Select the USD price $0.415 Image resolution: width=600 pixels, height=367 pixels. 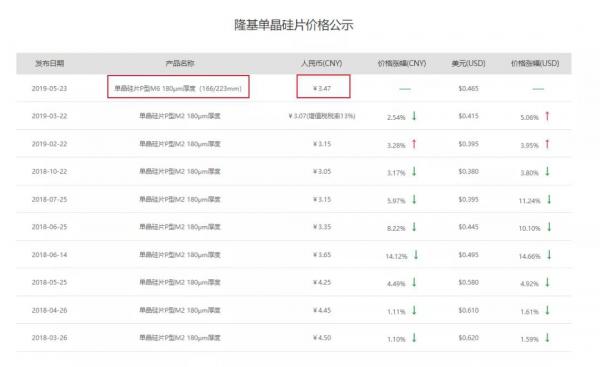click(468, 116)
